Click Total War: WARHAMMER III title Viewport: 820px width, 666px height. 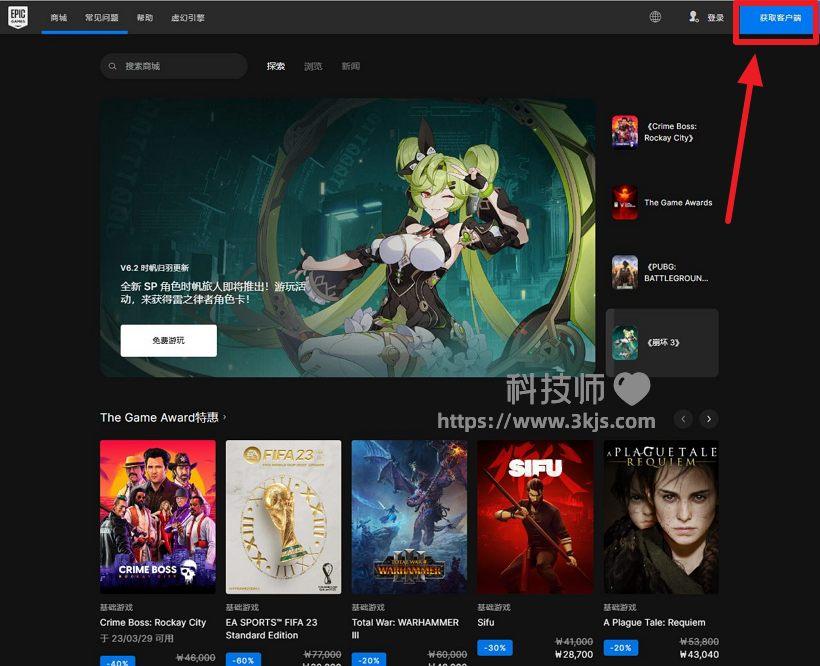tap(405, 629)
